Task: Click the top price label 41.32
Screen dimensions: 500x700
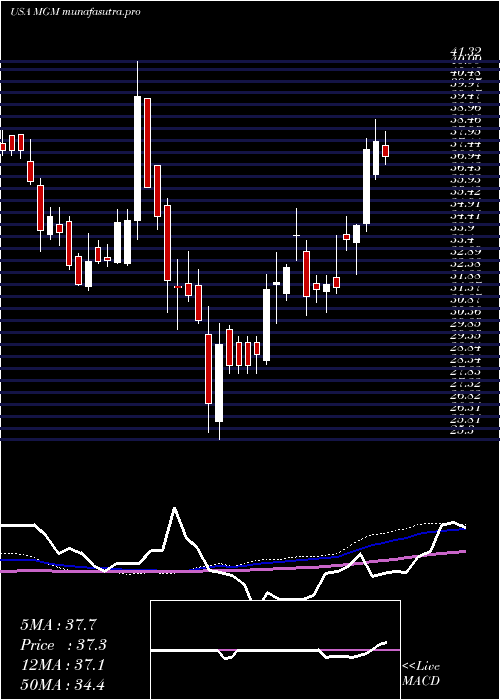Action: coord(465,53)
